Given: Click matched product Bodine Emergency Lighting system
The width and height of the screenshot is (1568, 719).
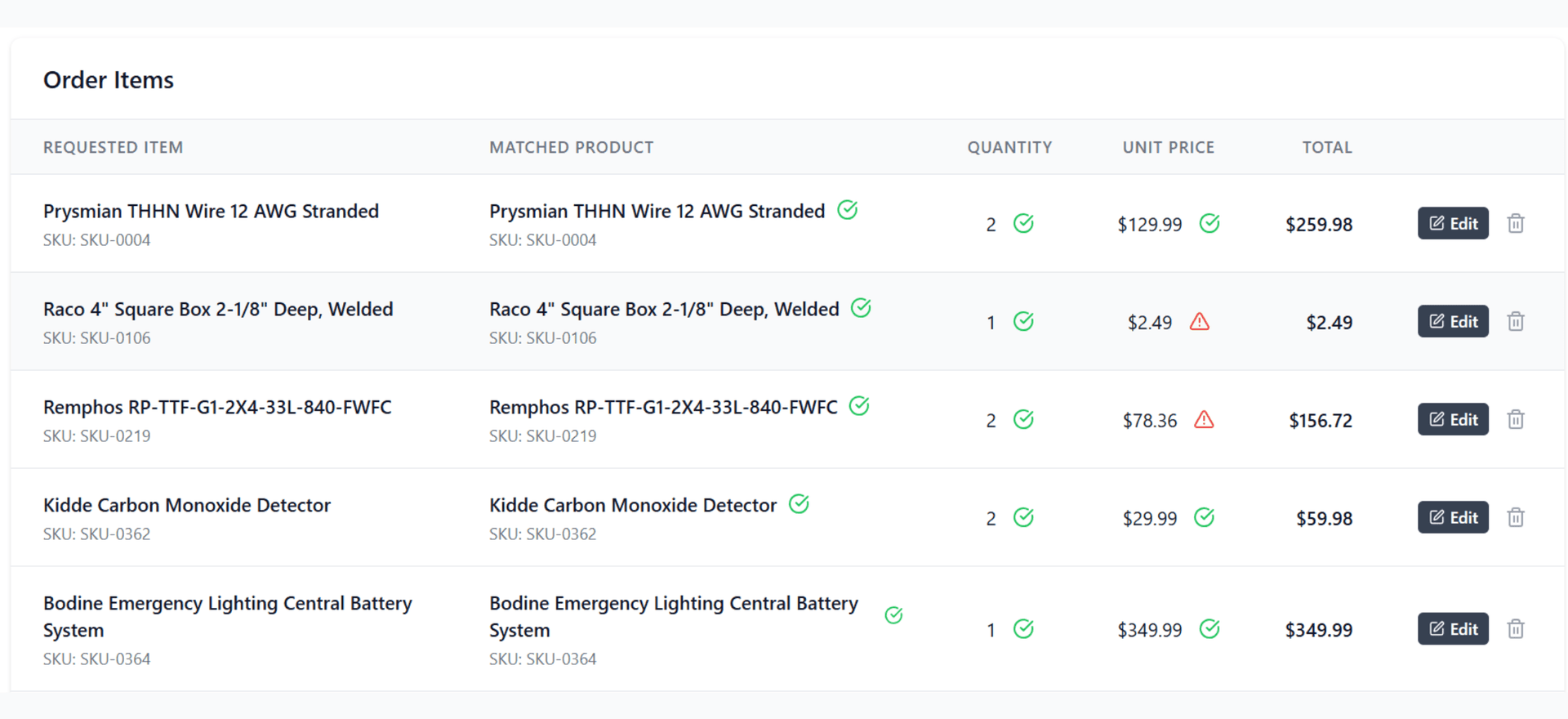Looking at the screenshot, I should click(674, 617).
